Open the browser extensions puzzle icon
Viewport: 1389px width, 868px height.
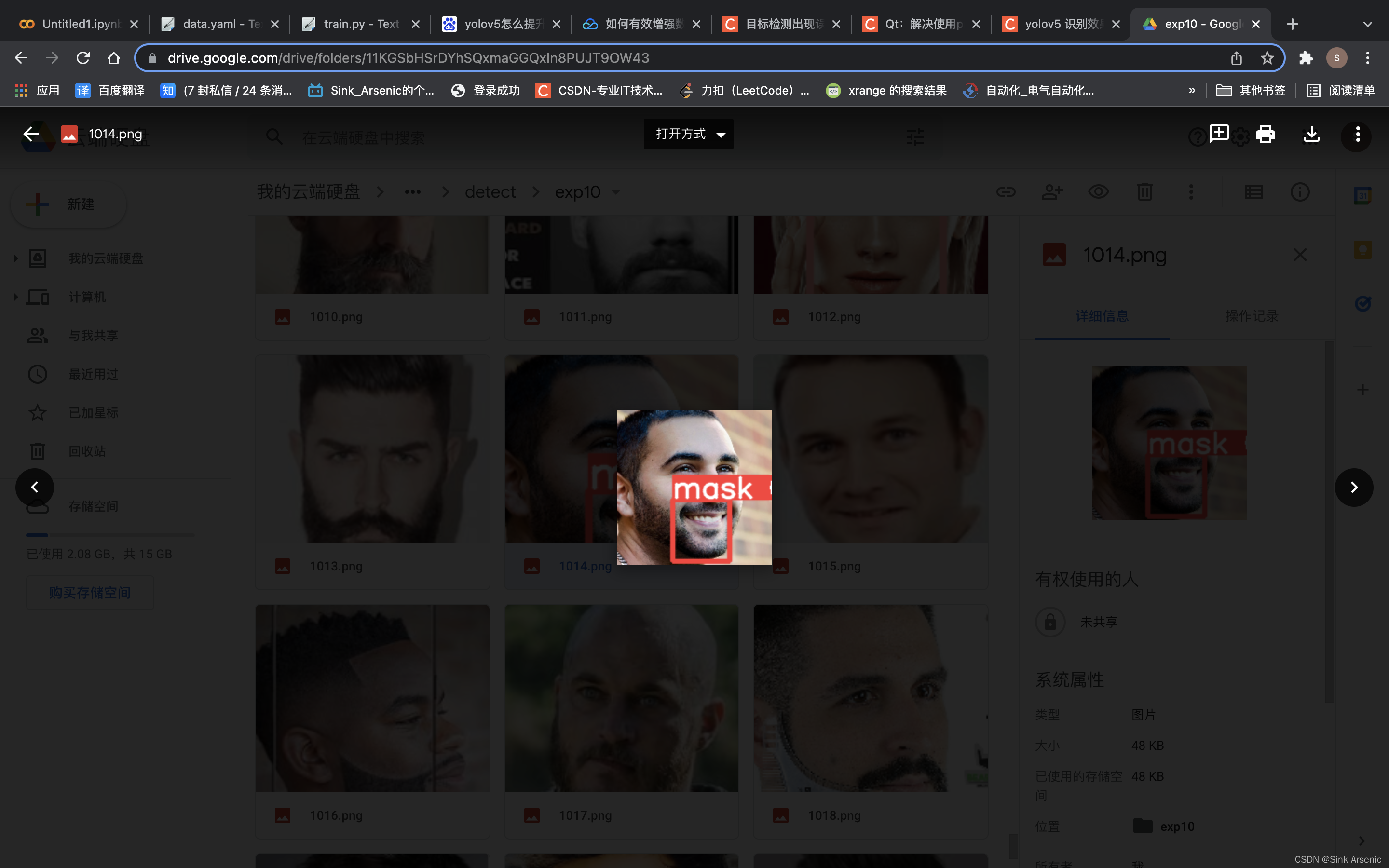pyautogui.click(x=1306, y=58)
